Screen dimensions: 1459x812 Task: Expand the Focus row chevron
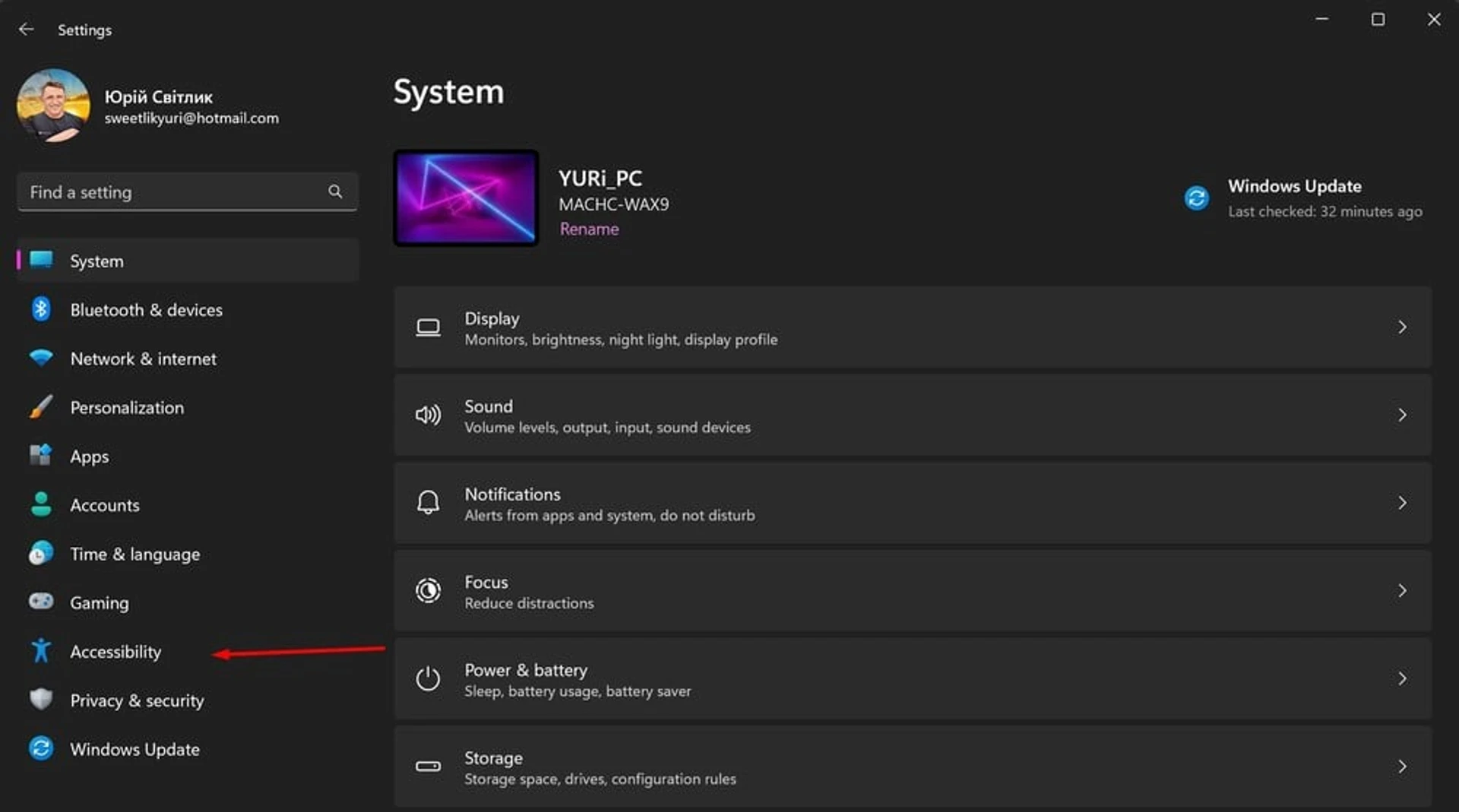(1402, 590)
